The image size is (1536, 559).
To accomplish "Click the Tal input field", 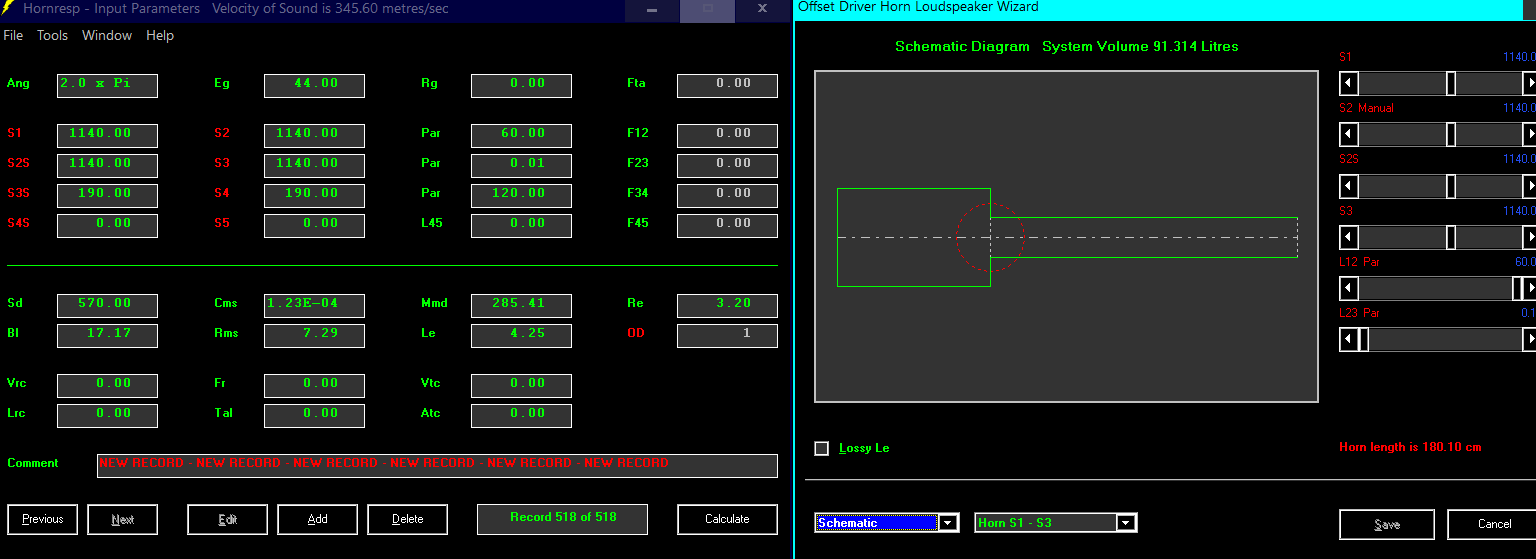I will 314,415.
